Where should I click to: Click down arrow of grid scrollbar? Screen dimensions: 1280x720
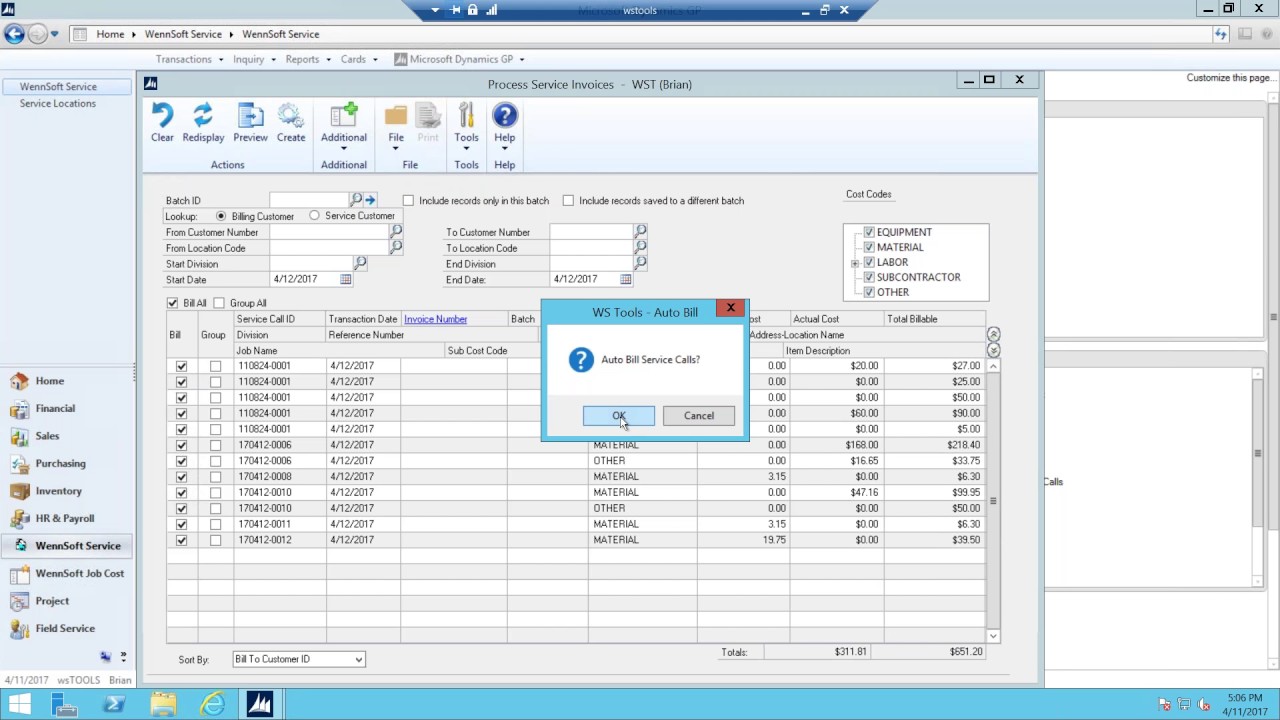[x=993, y=636]
